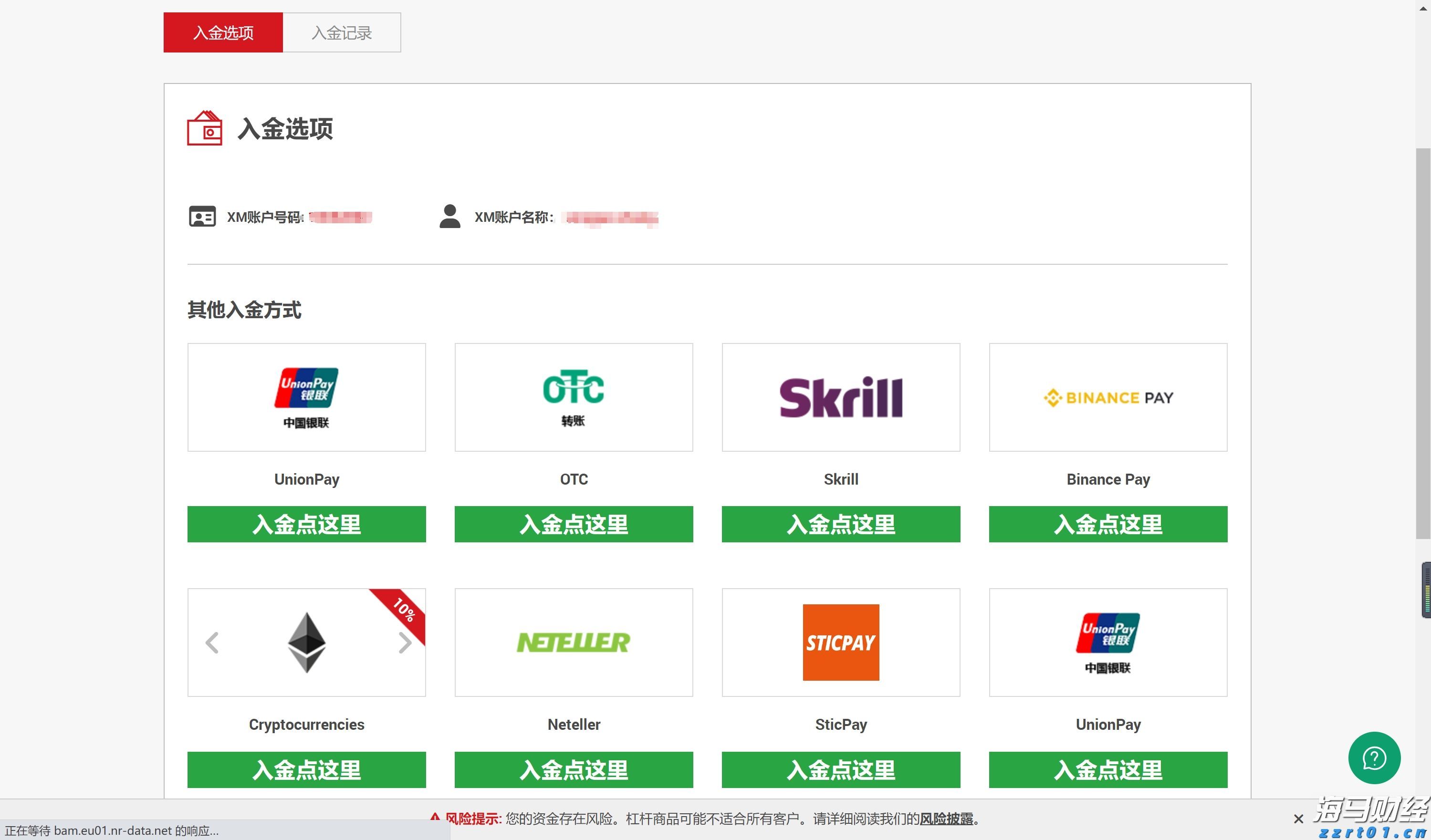Click 入金点这里 under Binance Pay
1431x840 pixels.
pyautogui.click(x=1107, y=524)
